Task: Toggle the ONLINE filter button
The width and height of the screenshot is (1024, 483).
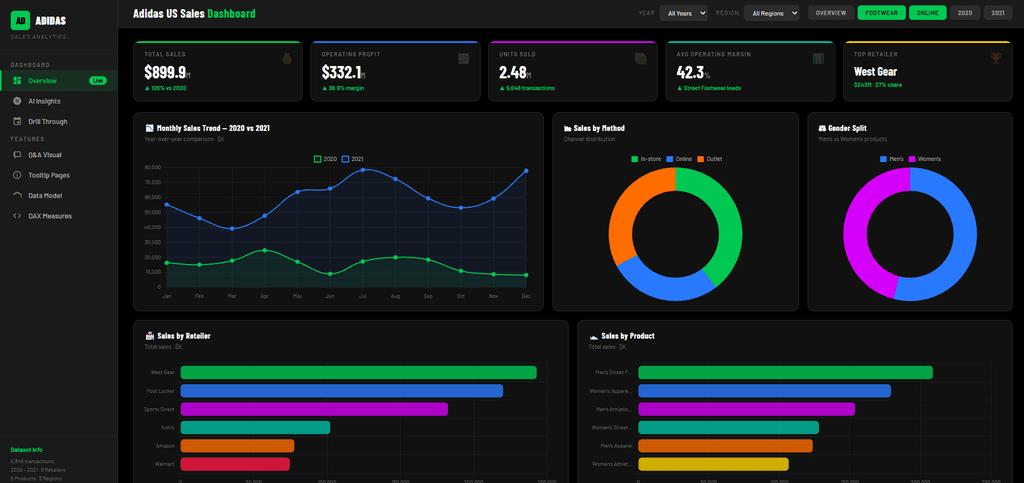Action: pyautogui.click(x=927, y=13)
